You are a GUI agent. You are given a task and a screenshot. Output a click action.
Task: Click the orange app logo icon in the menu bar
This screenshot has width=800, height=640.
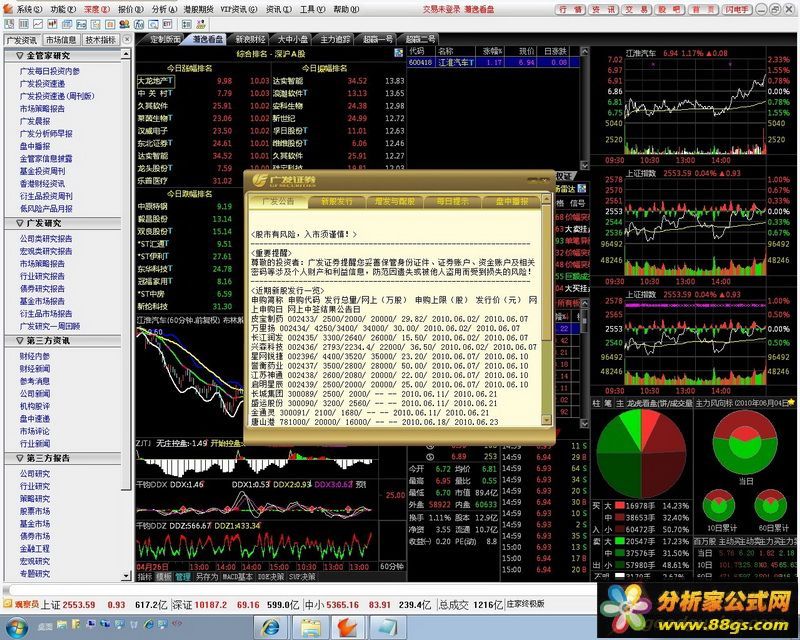click(8, 9)
